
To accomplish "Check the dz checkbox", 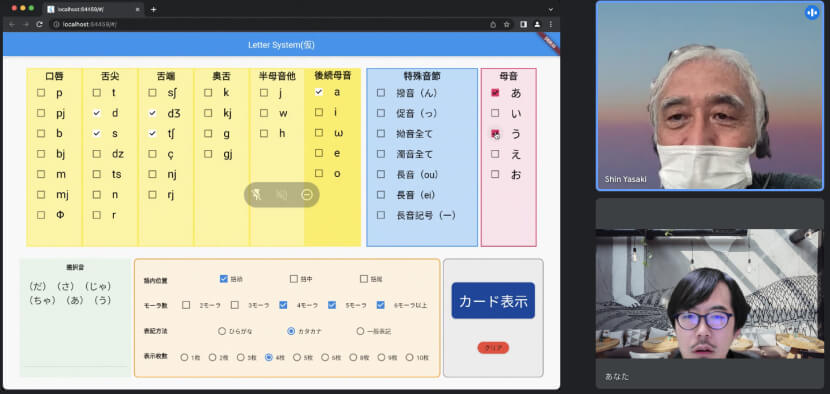I will [x=96, y=154].
